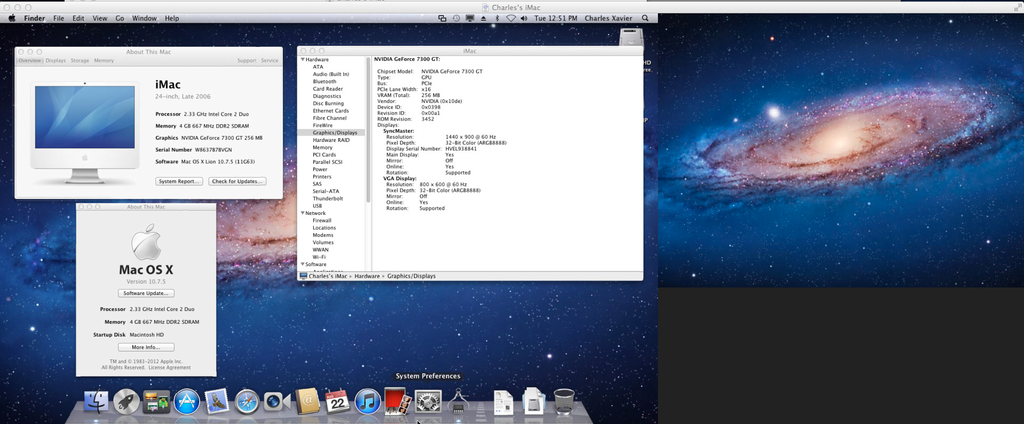Open the File menu
1024x424 pixels.
coord(59,18)
